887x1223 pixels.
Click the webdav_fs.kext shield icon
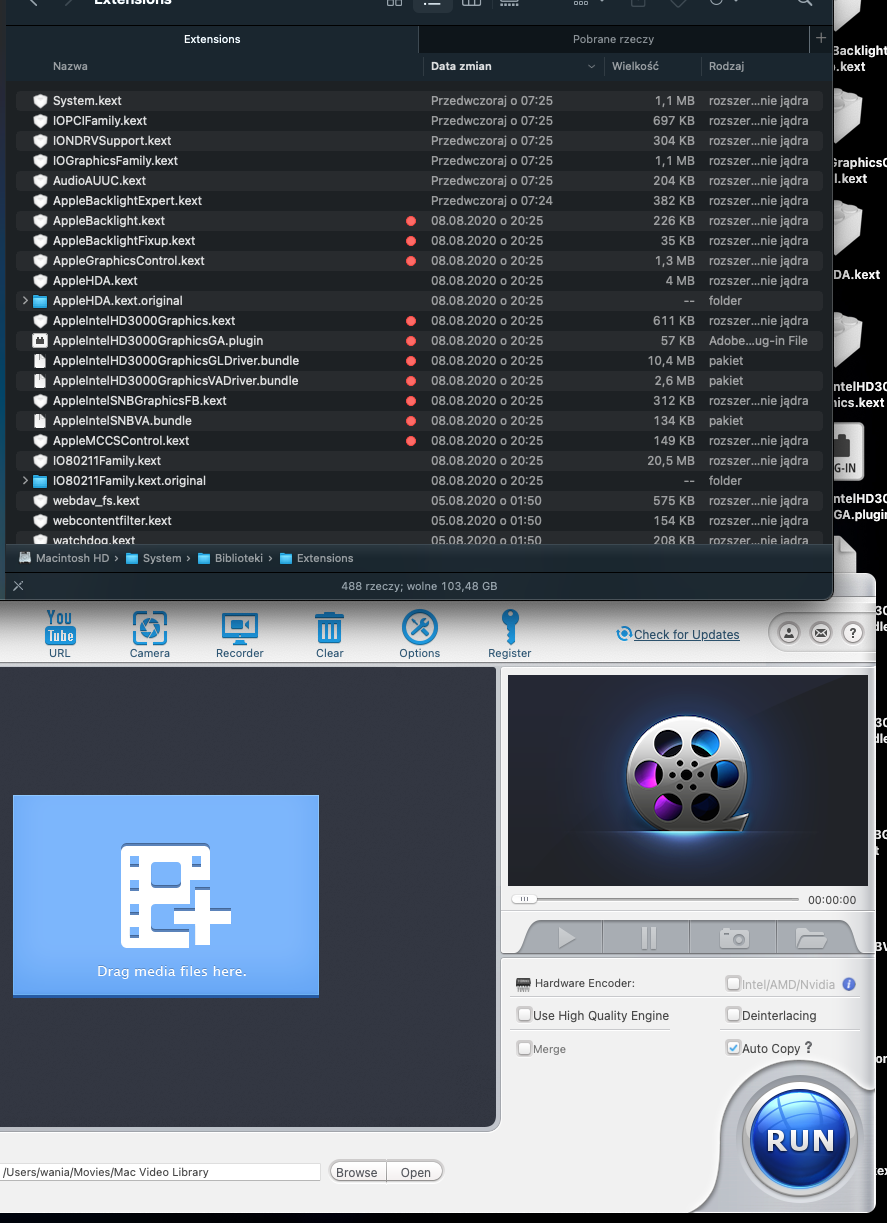pos(40,501)
